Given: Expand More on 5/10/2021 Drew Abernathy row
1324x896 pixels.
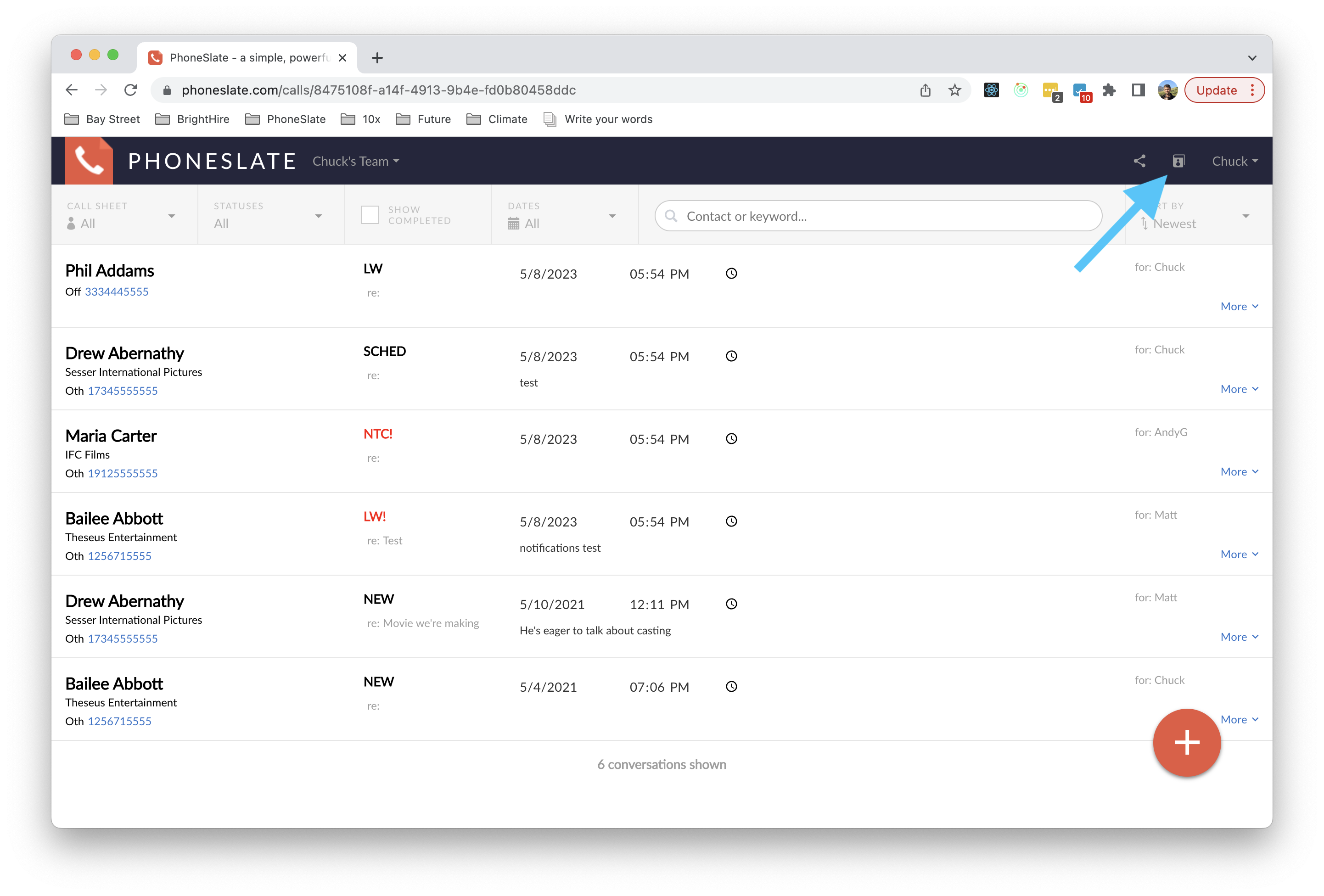Looking at the screenshot, I should click(1239, 637).
